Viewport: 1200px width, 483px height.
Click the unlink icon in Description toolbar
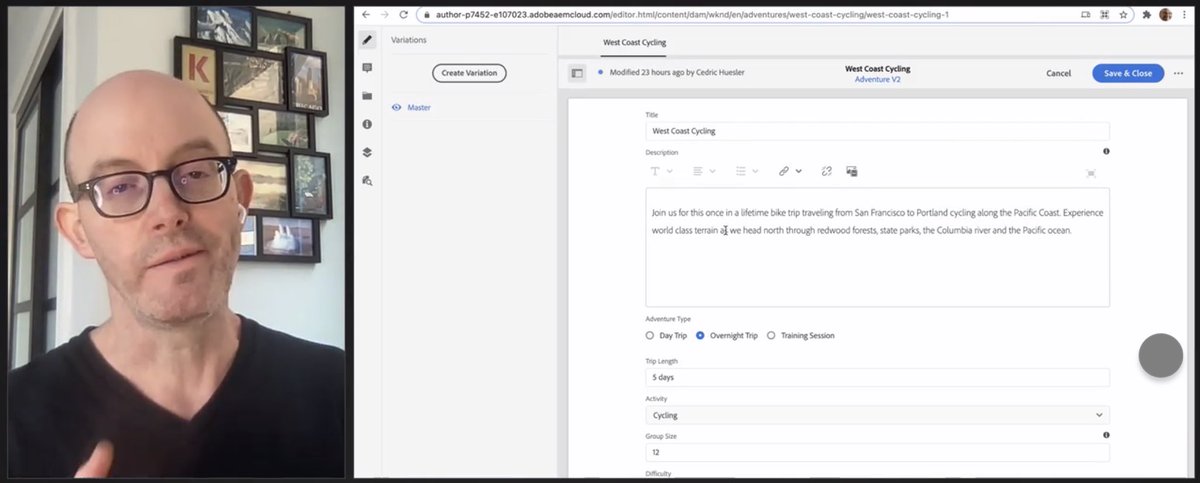[x=827, y=171]
